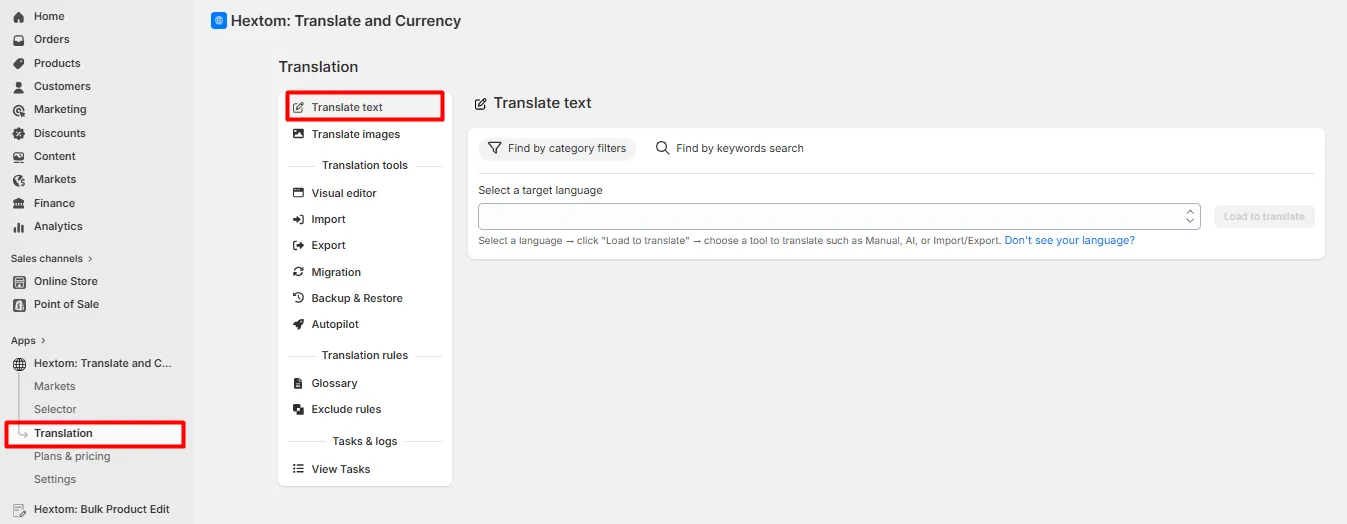The height and width of the screenshot is (524, 1347).
Task: Open Translate text menu item
Action: point(365,107)
